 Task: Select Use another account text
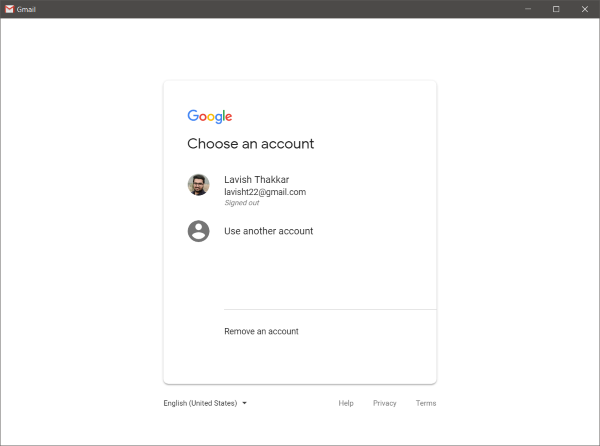[x=268, y=231]
